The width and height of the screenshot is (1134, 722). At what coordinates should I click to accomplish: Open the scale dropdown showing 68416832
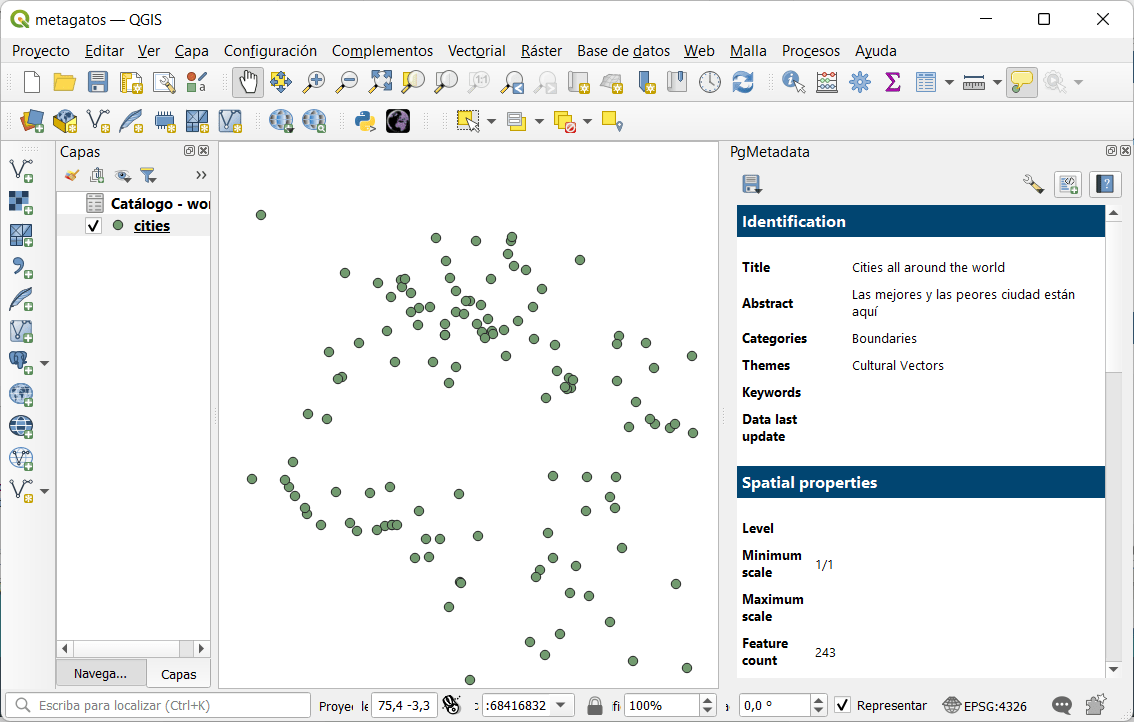558,705
